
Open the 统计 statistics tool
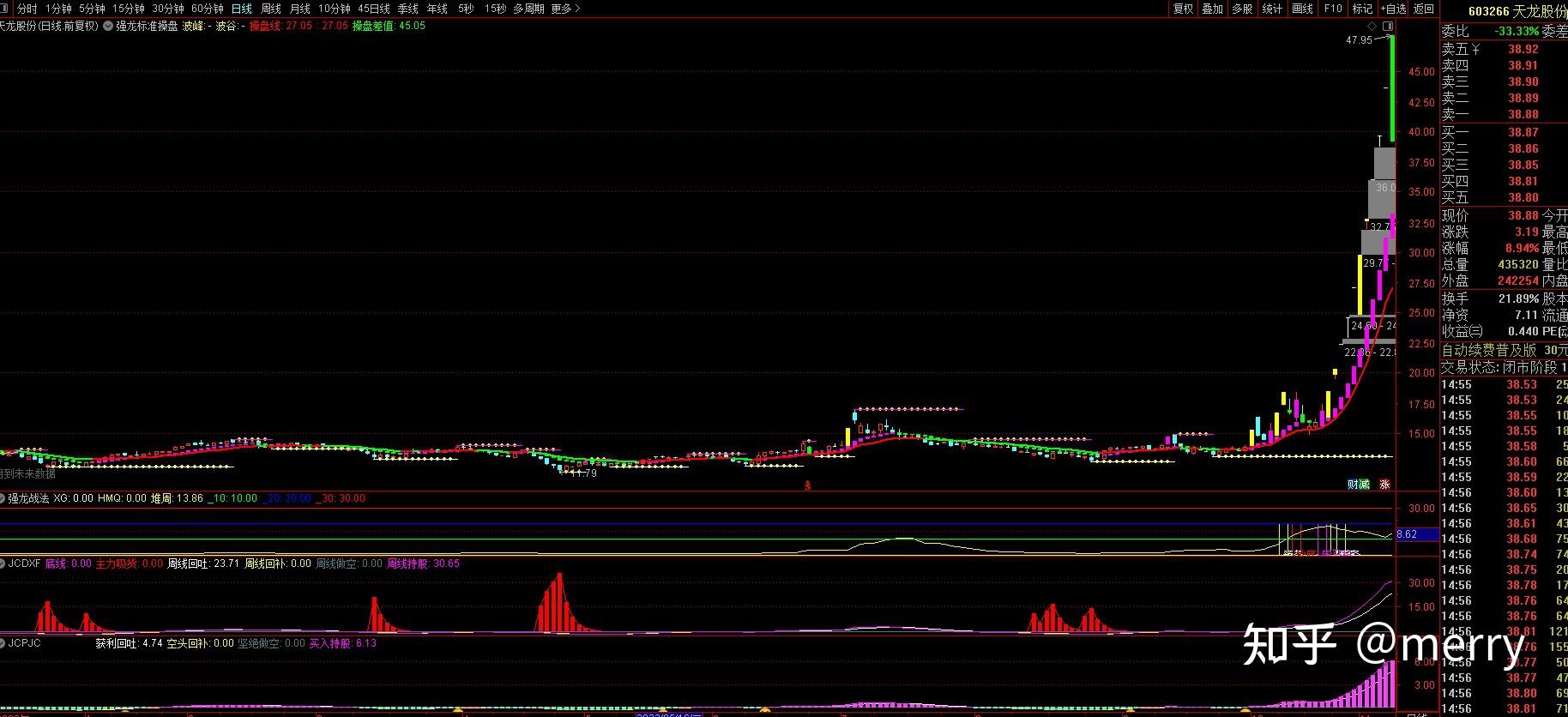[1272, 9]
